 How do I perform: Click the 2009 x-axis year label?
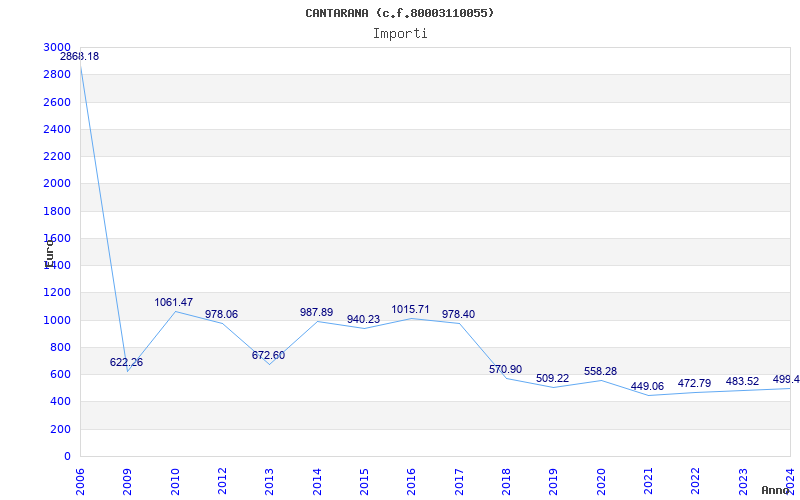pos(128,481)
